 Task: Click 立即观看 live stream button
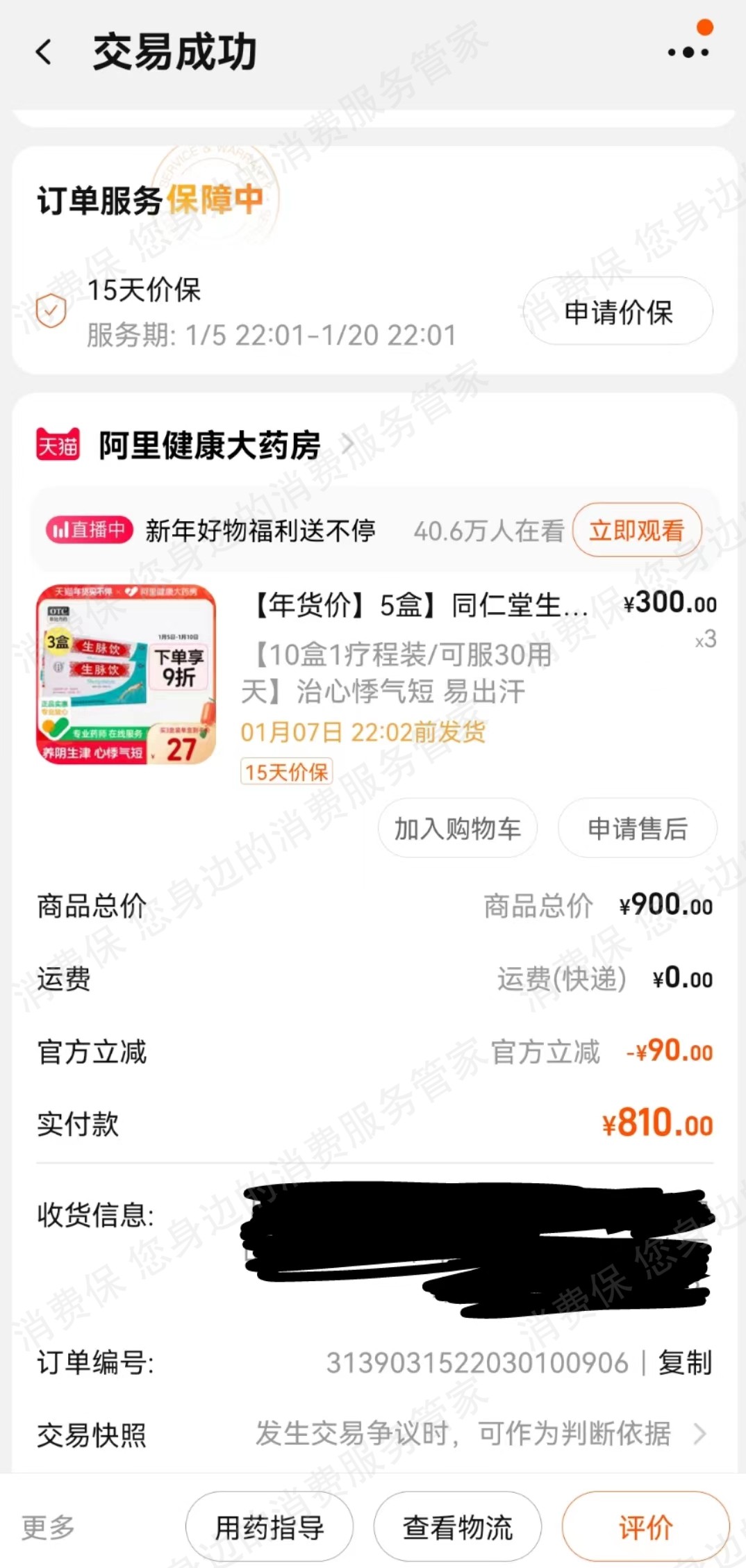click(x=637, y=531)
